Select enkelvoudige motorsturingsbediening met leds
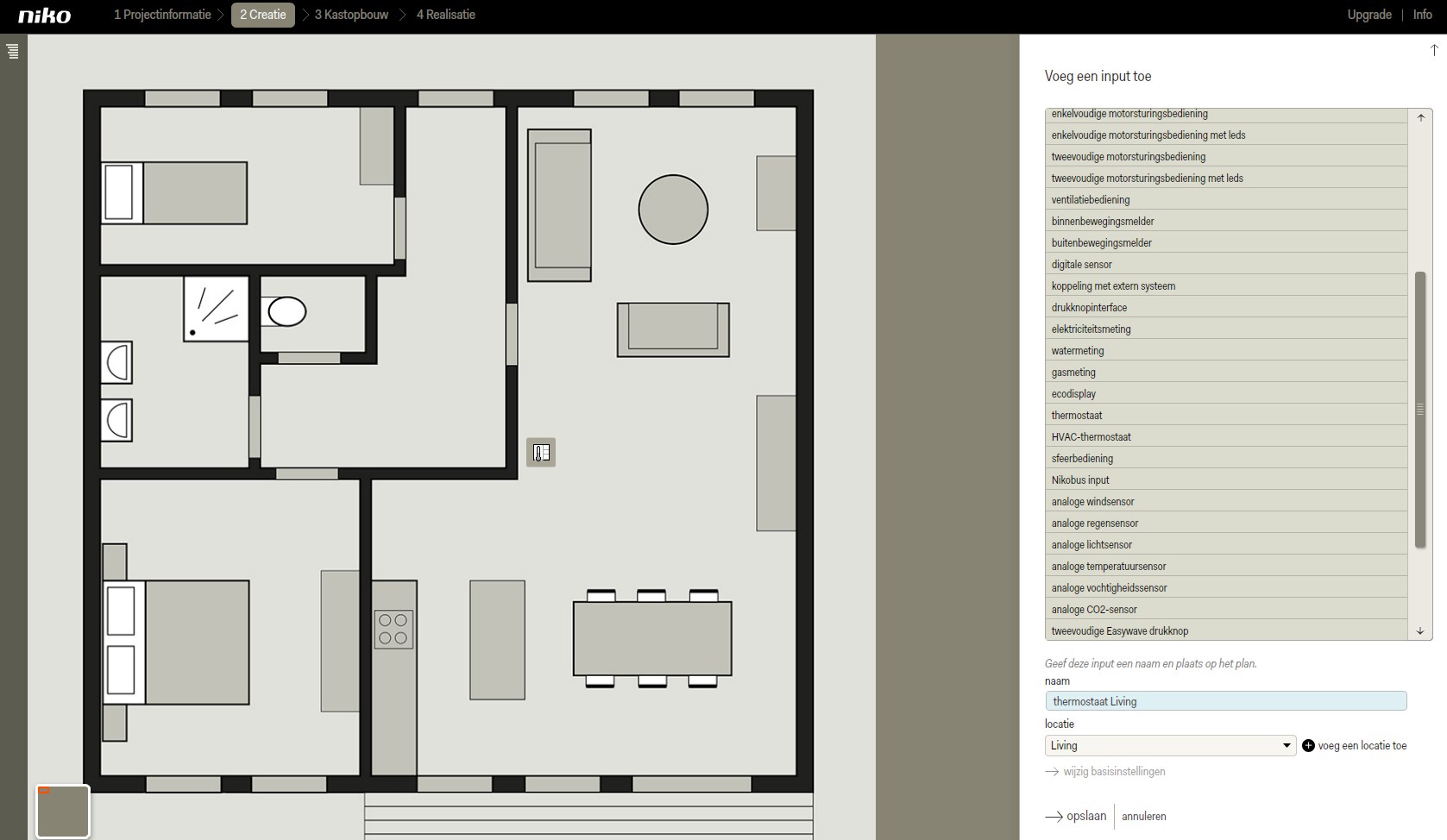The image size is (1447, 840). tap(1226, 135)
